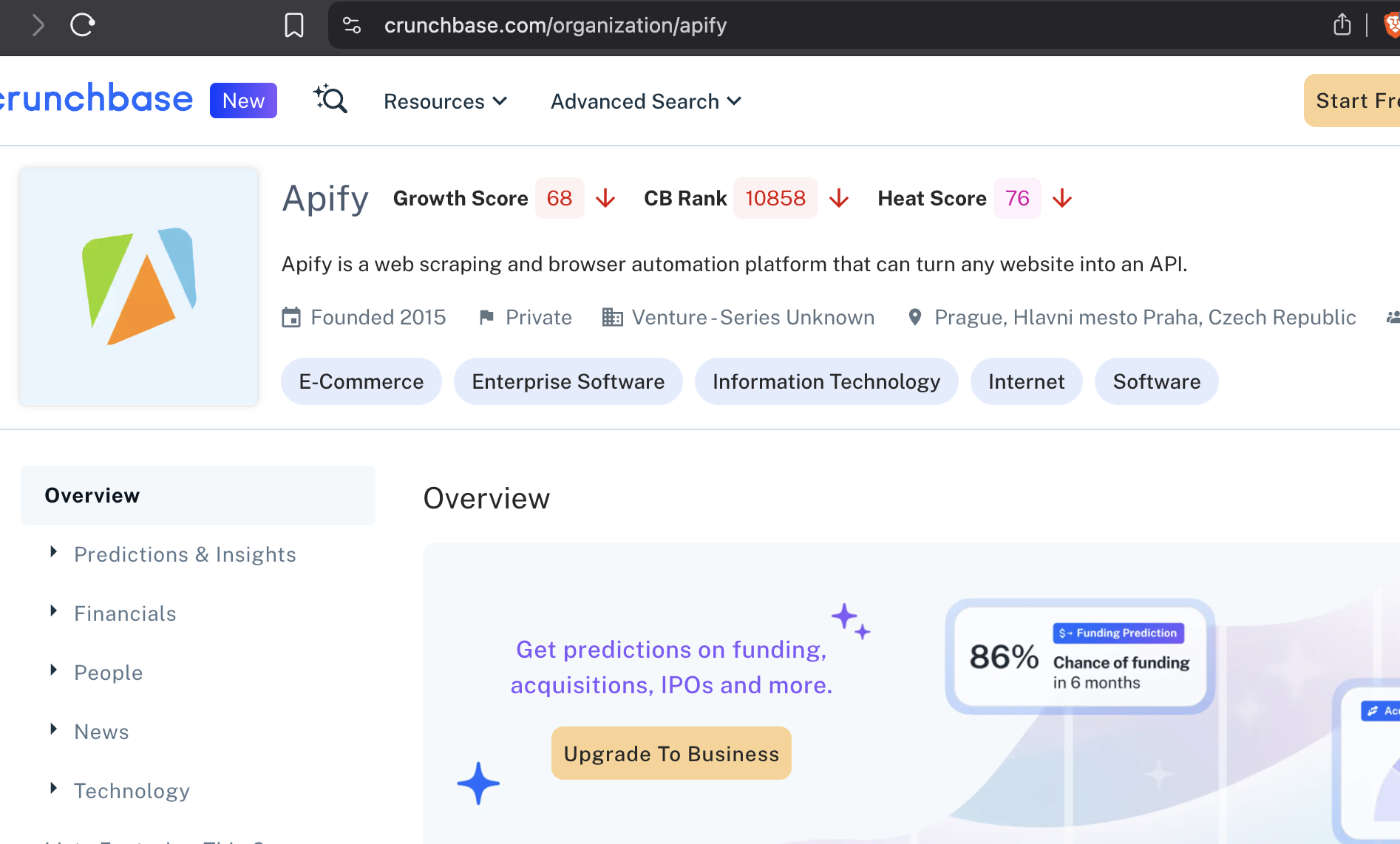Expand the Financials section triangle

[53, 611]
